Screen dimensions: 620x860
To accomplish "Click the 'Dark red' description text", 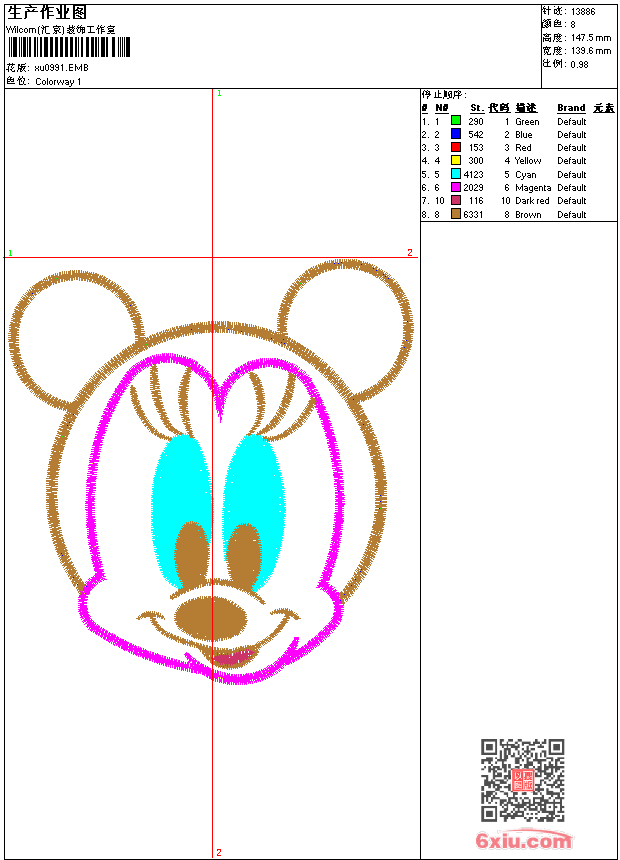I will (x=532, y=201).
